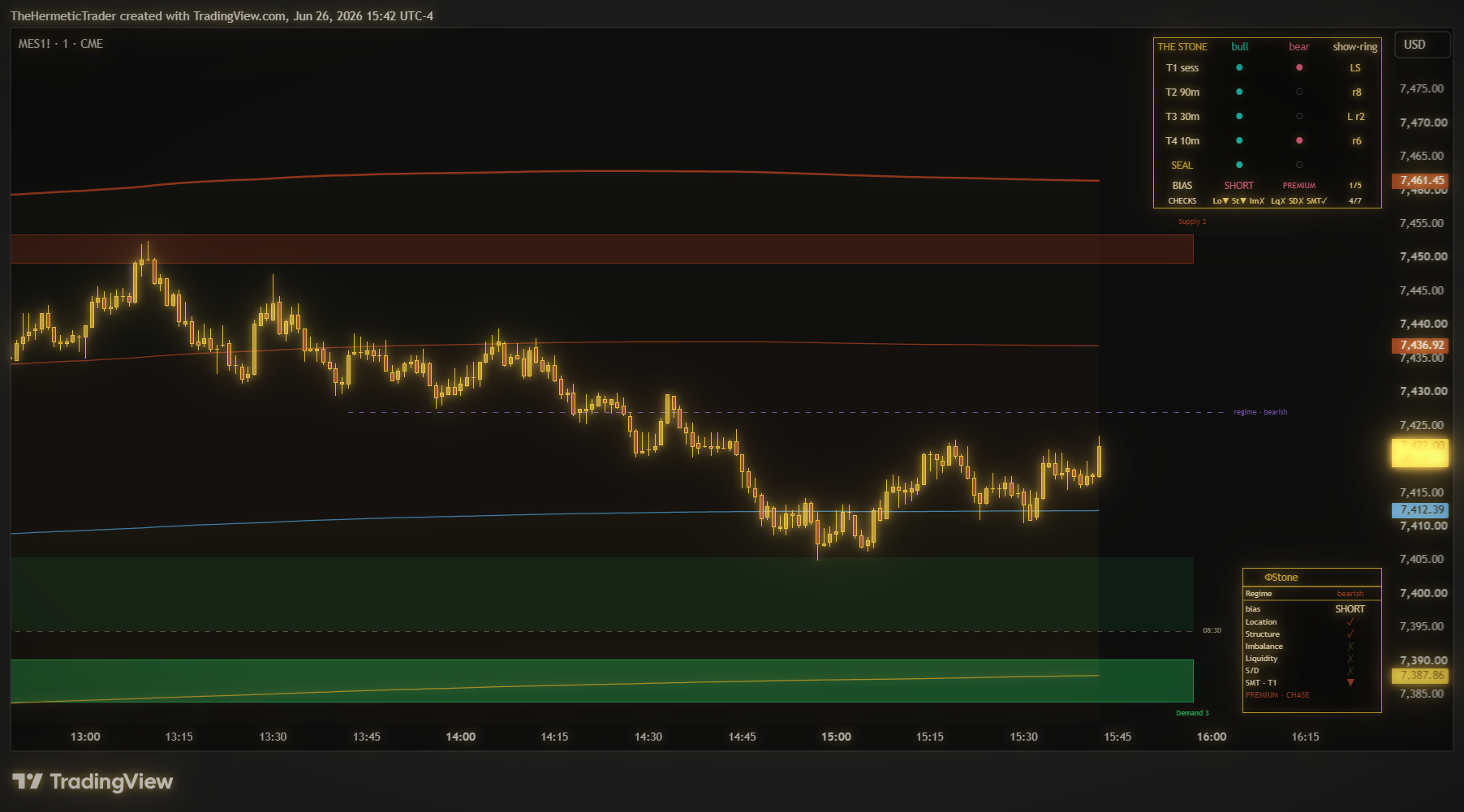The width and height of the screenshot is (1464, 812).
Task: Click the '1/5' score in BIAS row
Action: tap(1355, 186)
